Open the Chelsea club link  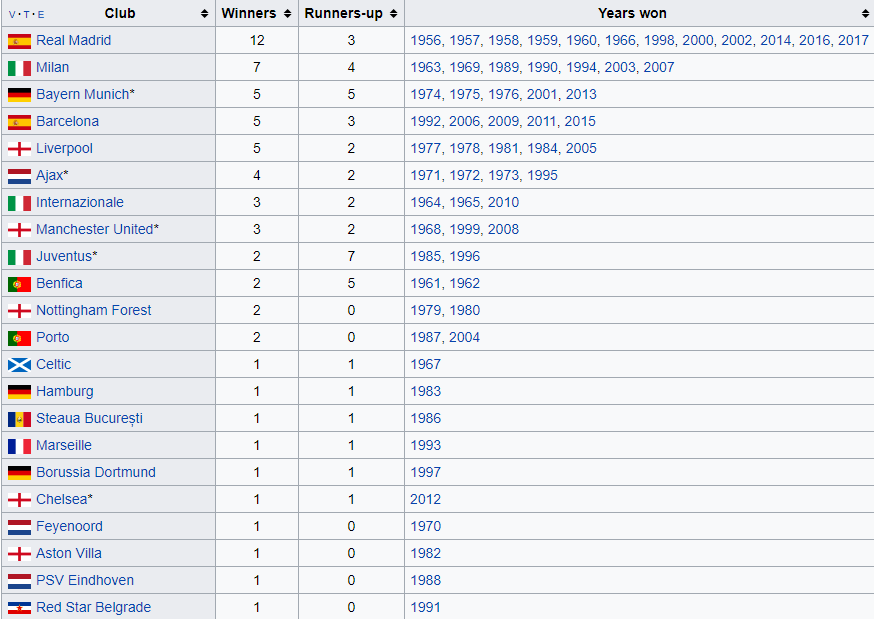tap(62, 499)
